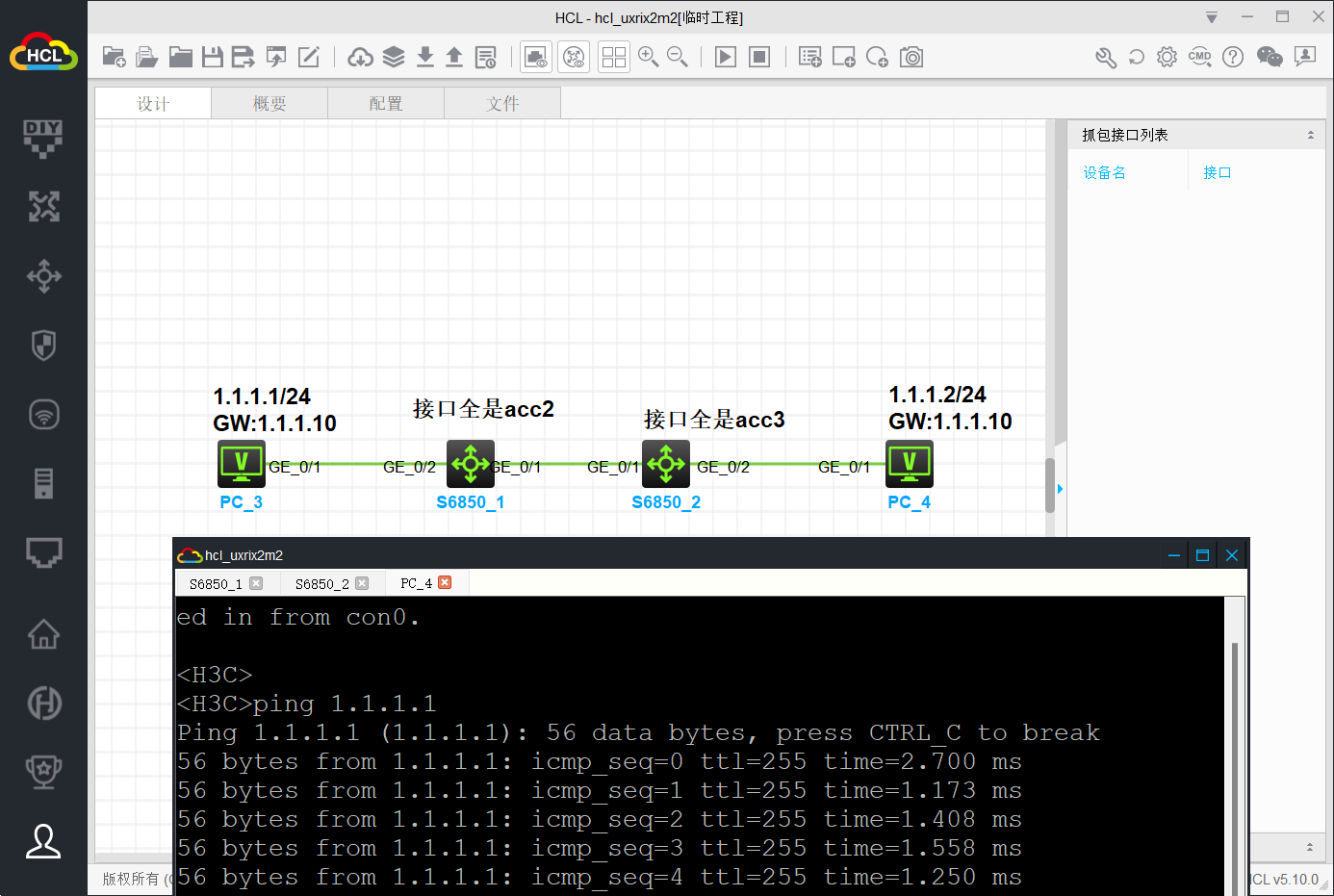The width and height of the screenshot is (1334, 896).
Task: Toggle the show interface names button
Action: [x=536, y=58]
